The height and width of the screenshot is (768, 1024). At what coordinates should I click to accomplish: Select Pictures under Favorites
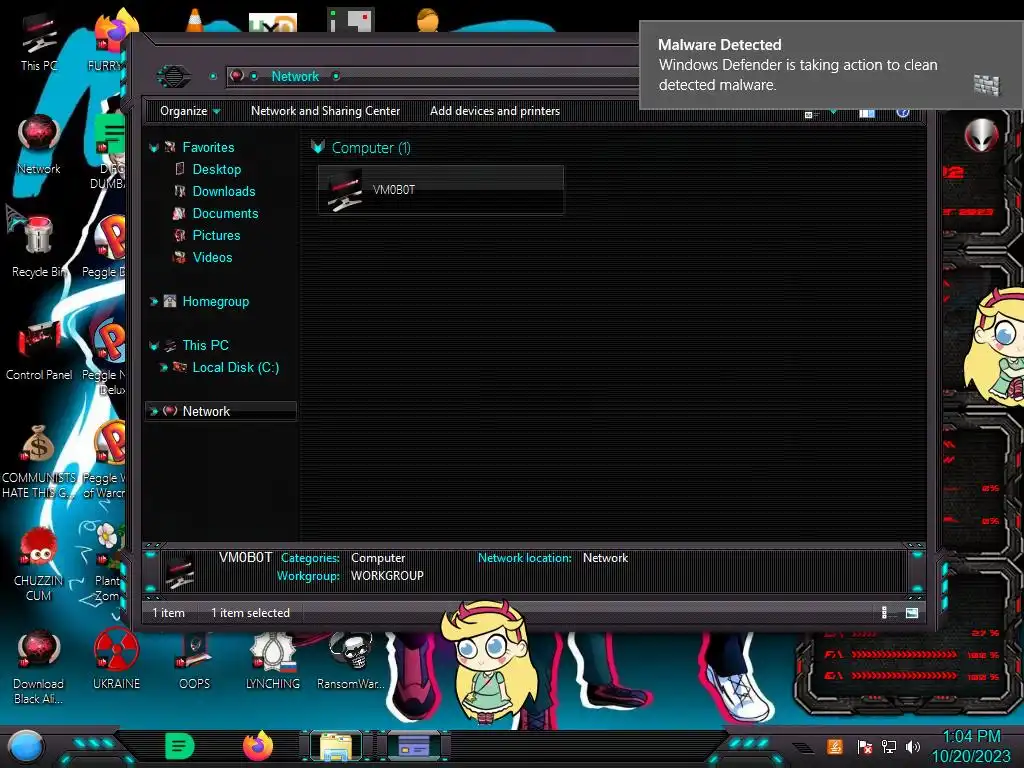[216, 235]
